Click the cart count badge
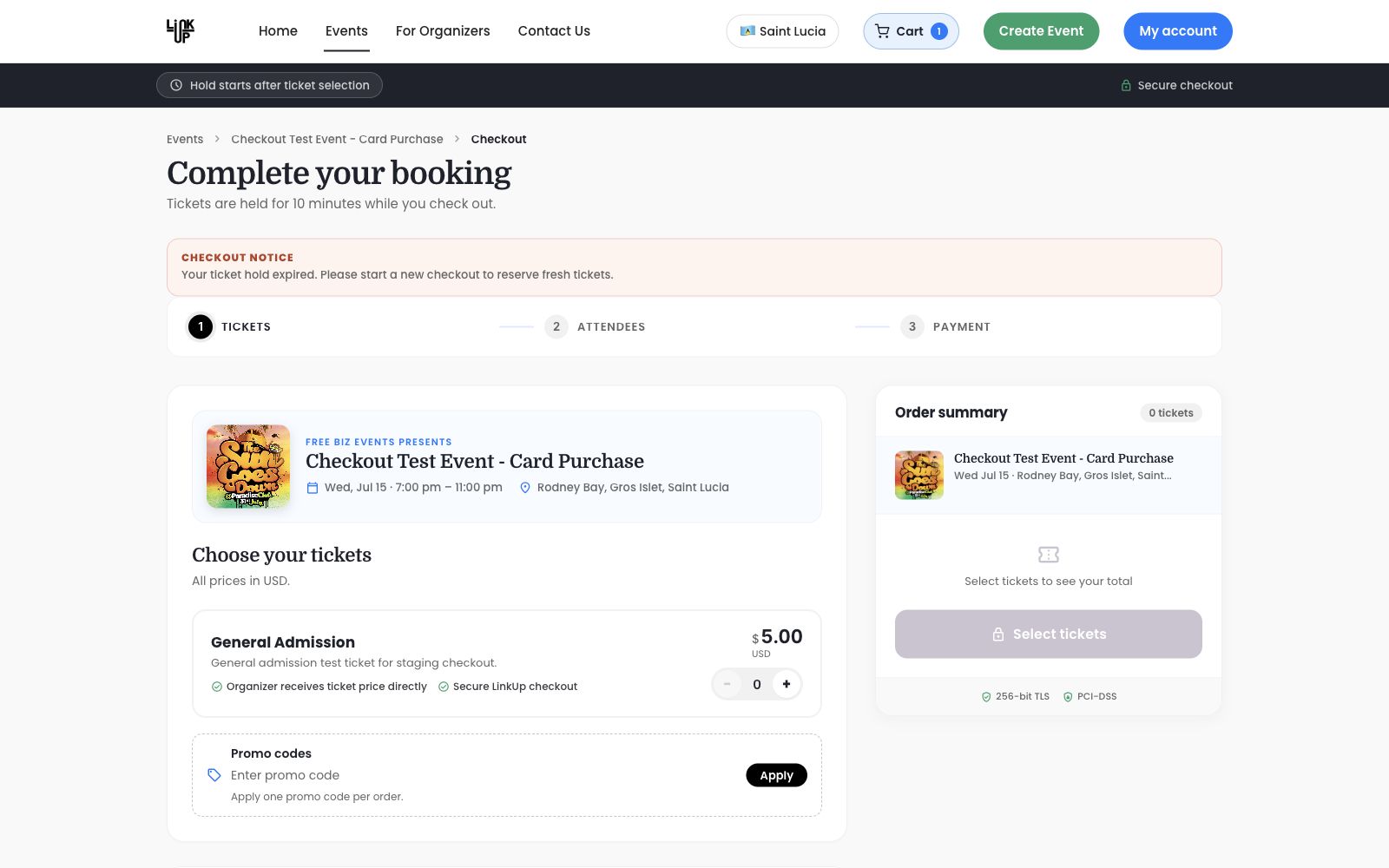 (x=938, y=31)
